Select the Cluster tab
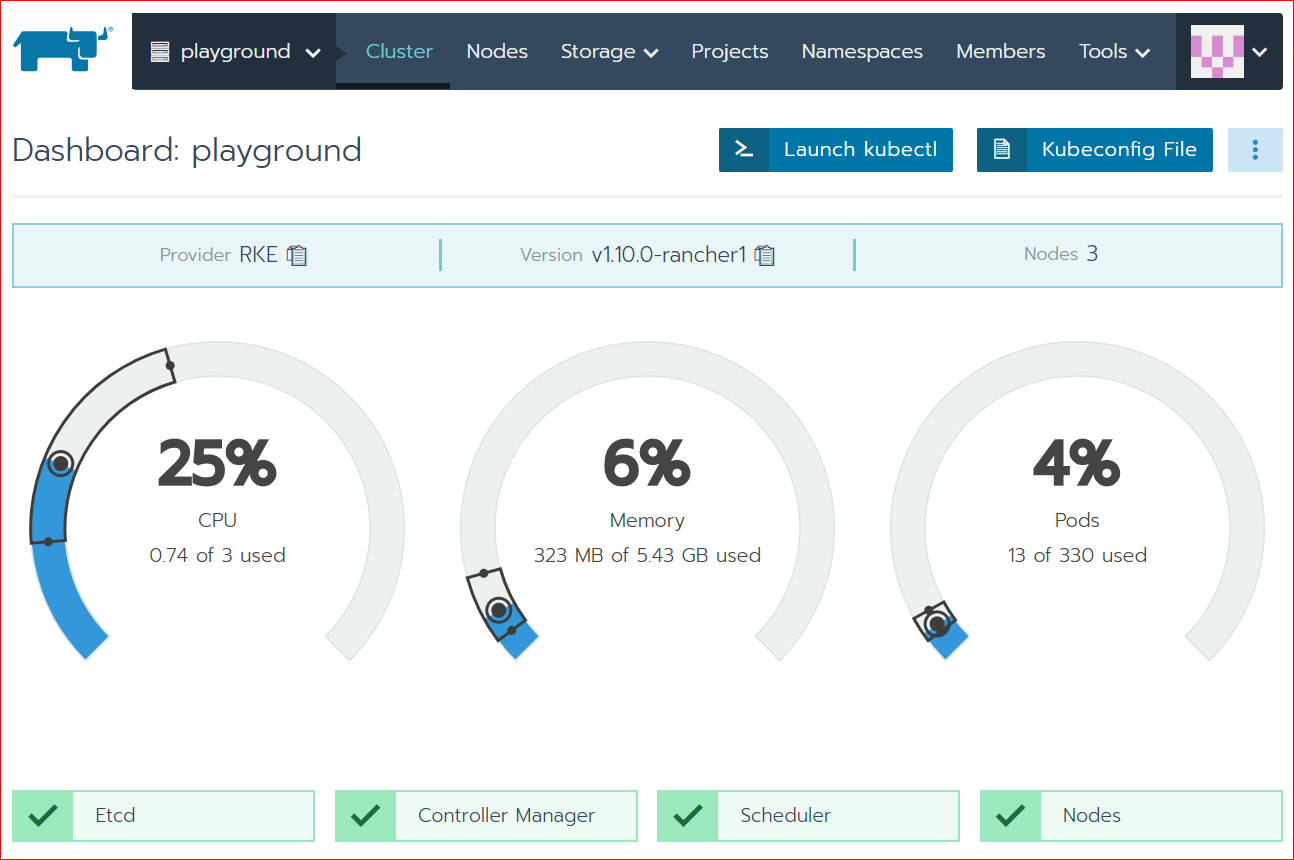 tap(399, 52)
